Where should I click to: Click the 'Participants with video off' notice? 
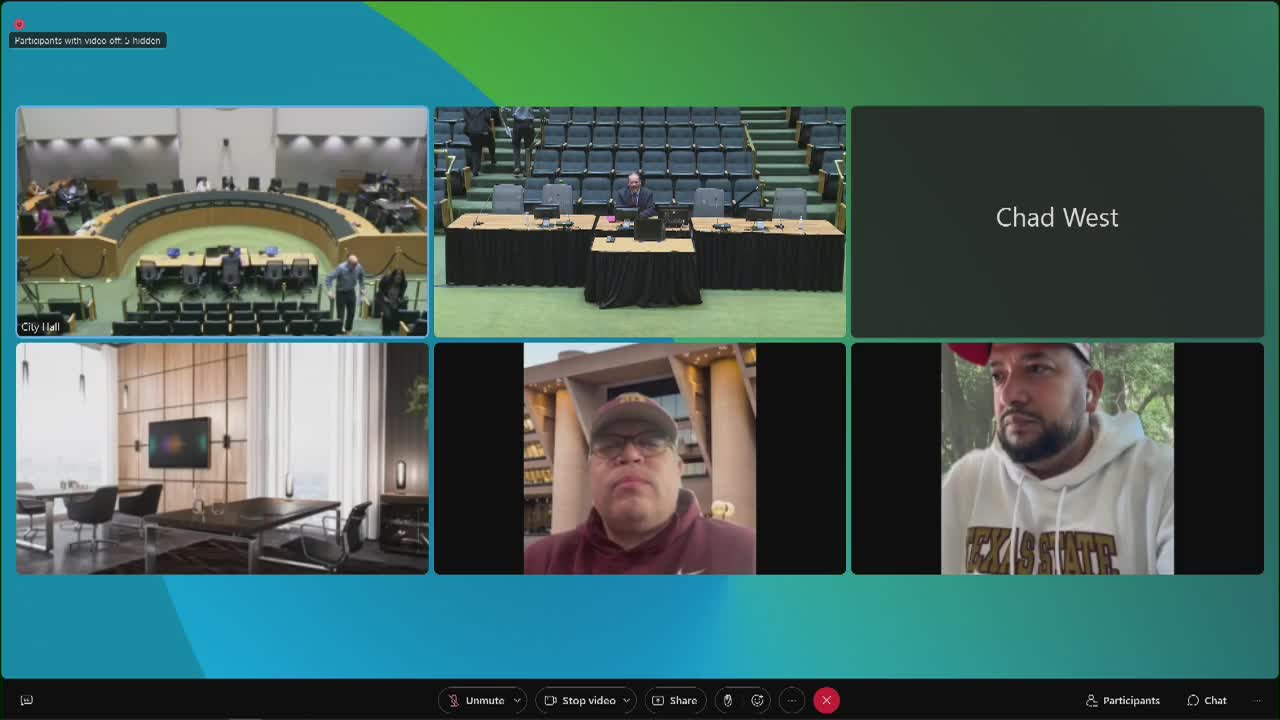tap(88, 41)
